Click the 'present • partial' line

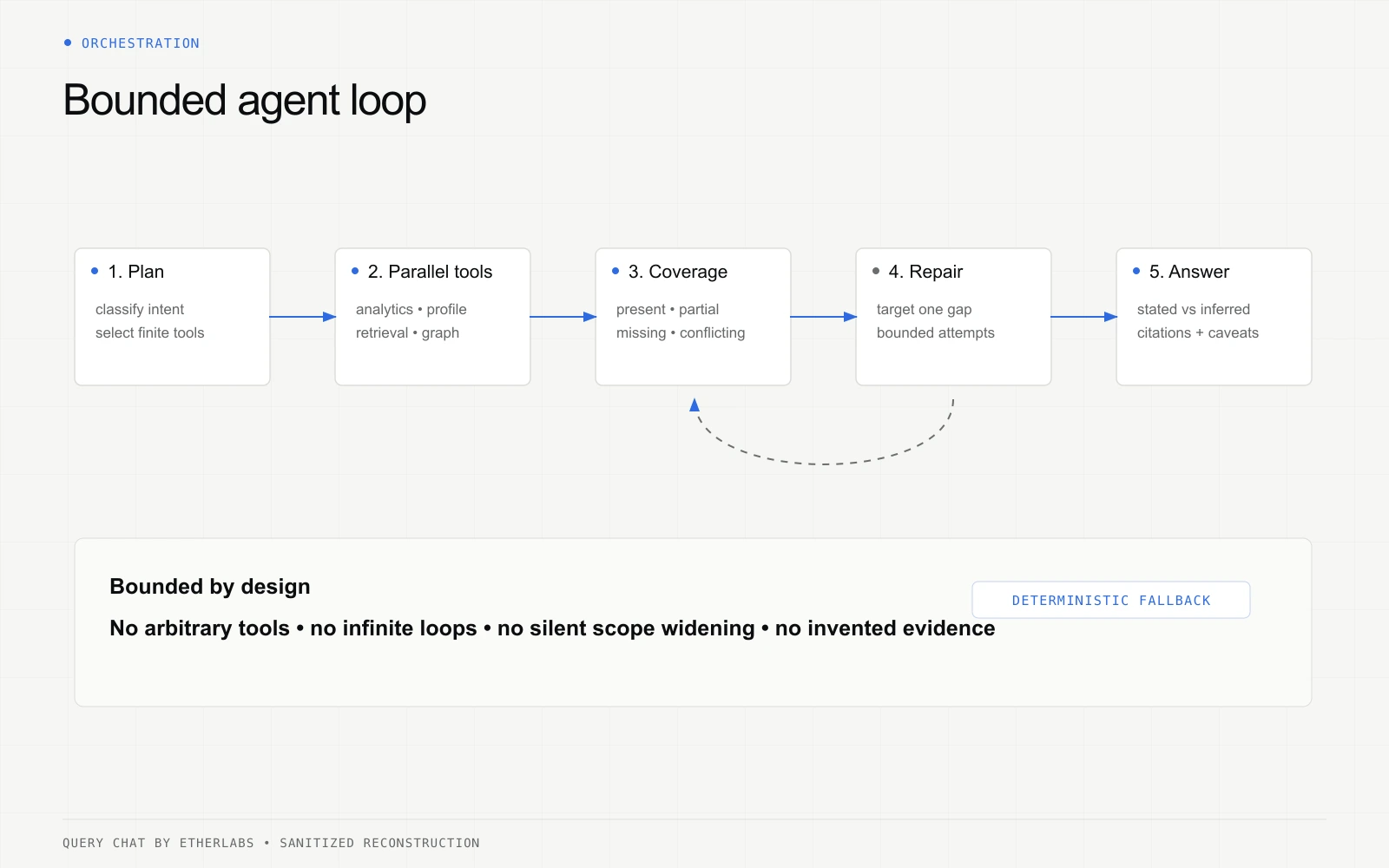pos(668,309)
